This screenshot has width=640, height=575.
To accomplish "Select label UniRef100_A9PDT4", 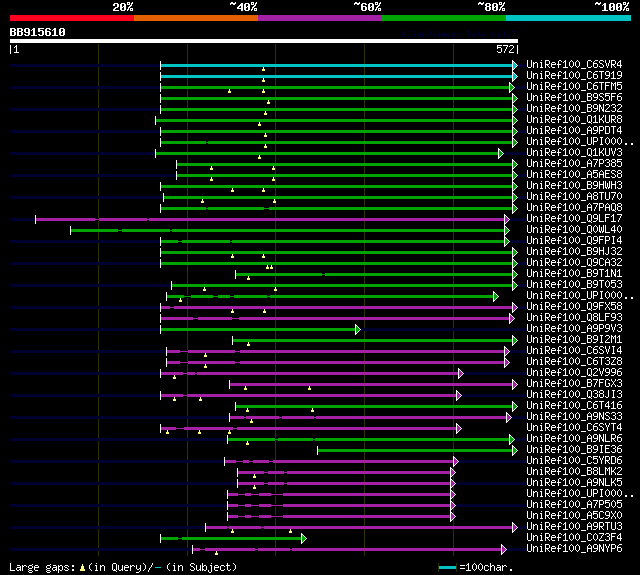I will [574, 131].
